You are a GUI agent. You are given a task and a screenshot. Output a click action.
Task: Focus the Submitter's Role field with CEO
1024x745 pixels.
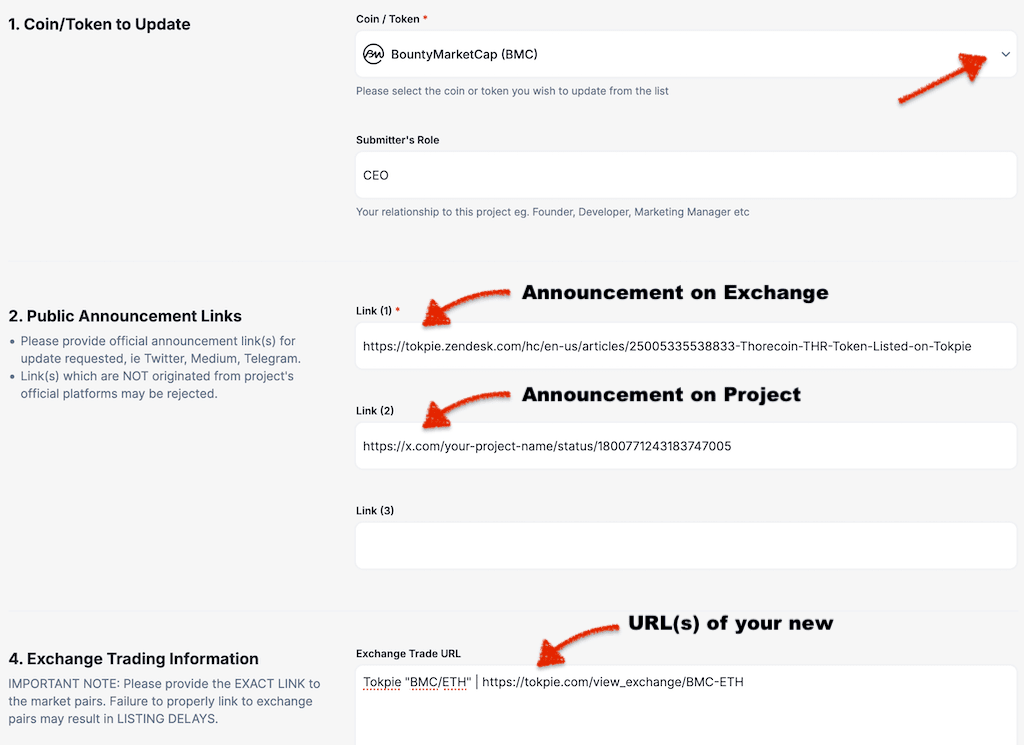pyautogui.click(x=686, y=175)
